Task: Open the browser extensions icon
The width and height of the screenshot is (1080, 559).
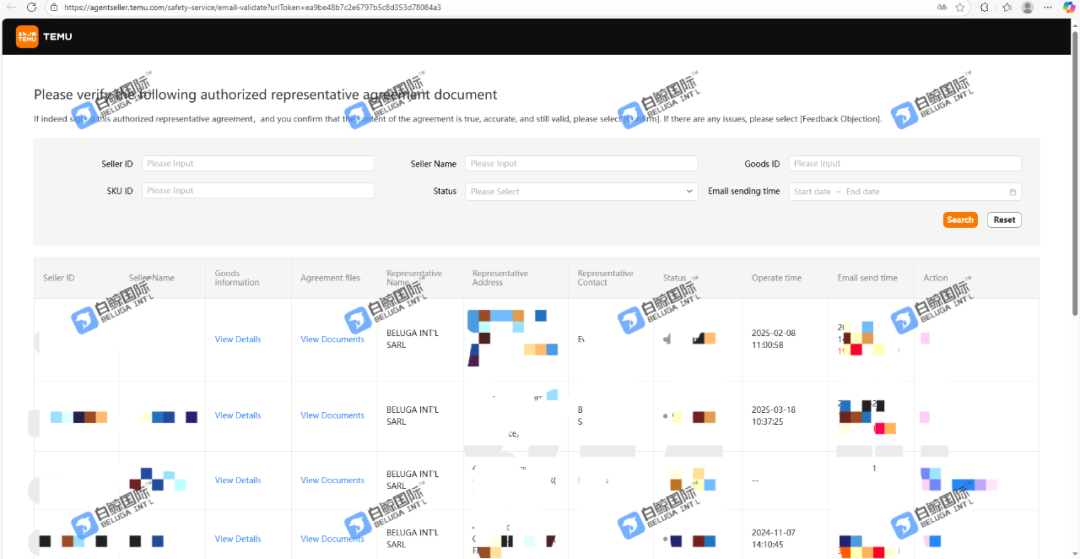Action: pyautogui.click(x=984, y=8)
